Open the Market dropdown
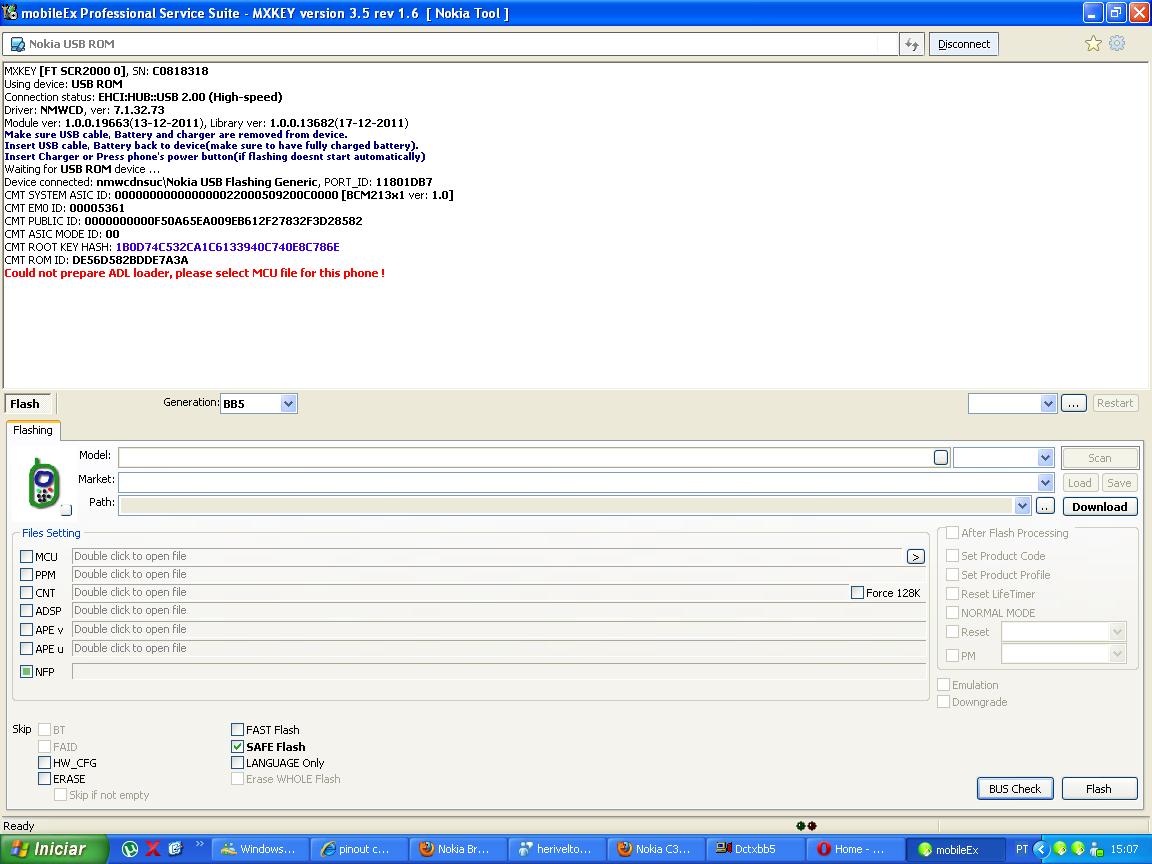This screenshot has width=1152, height=864. pos(1045,483)
